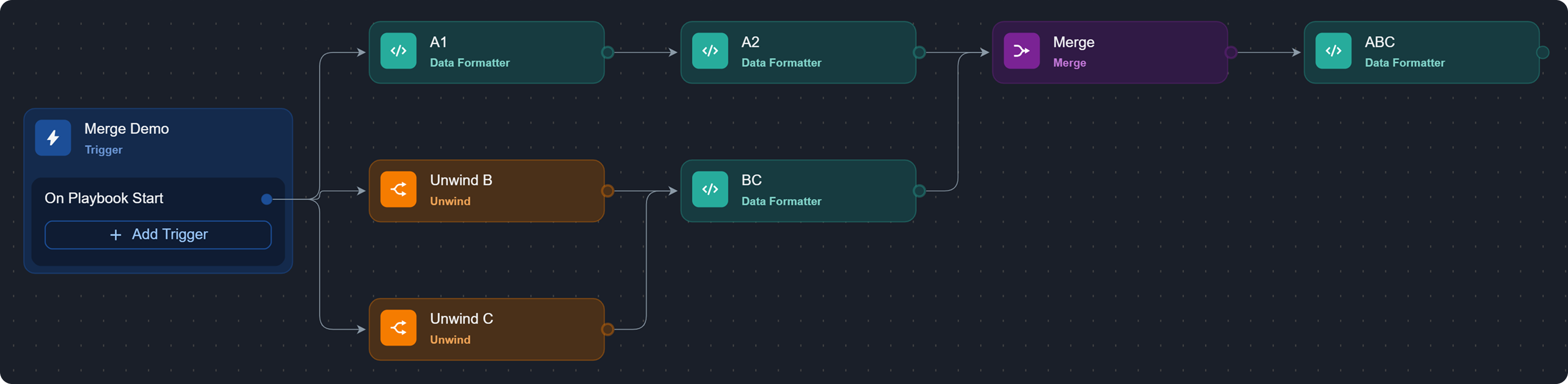Select the Merge Demo trigger title
1568x384 pixels.
[x=127, y=129]
